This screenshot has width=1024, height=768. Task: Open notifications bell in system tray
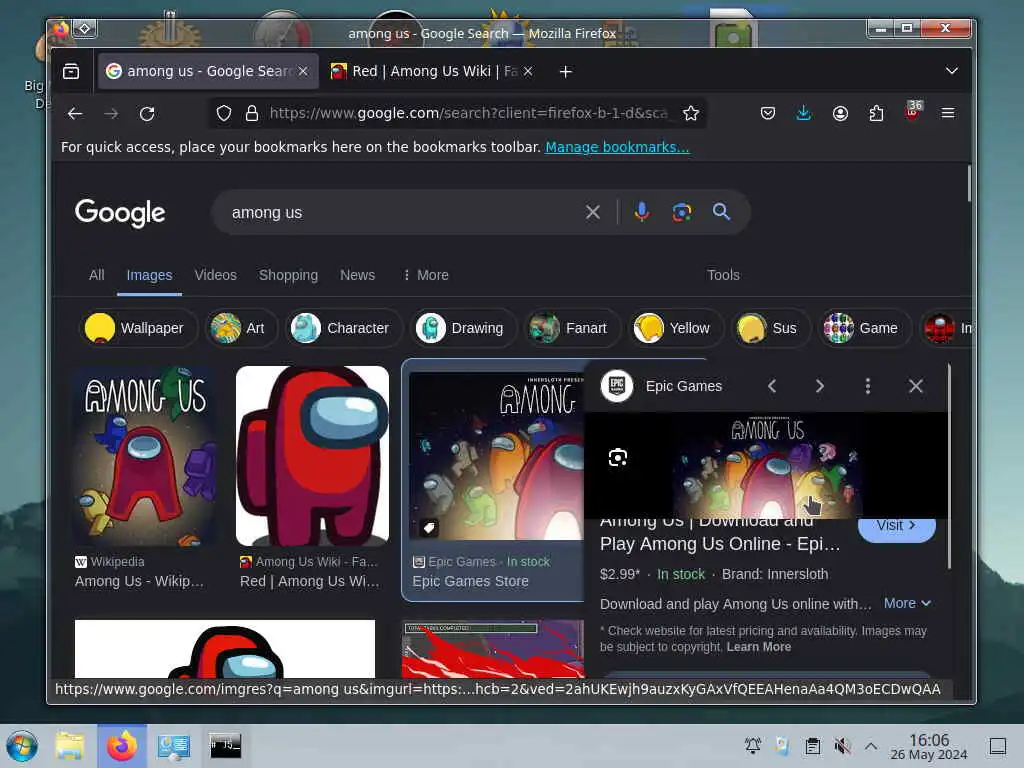coord(753,746)
